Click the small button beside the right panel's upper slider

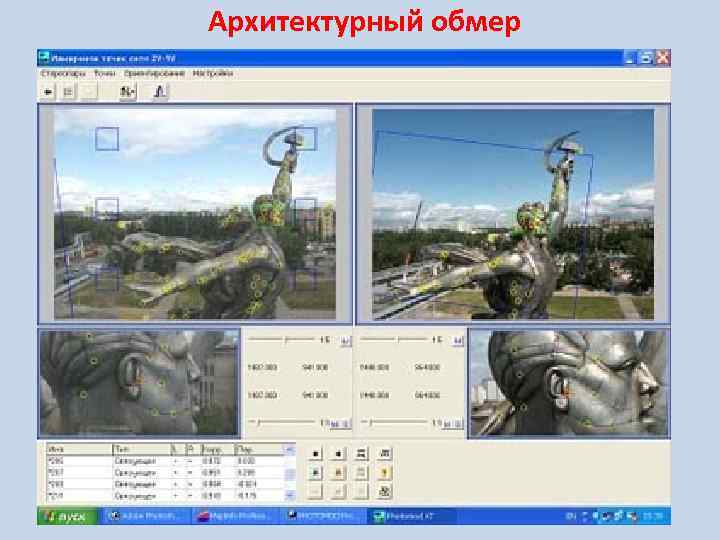(457, 341)
